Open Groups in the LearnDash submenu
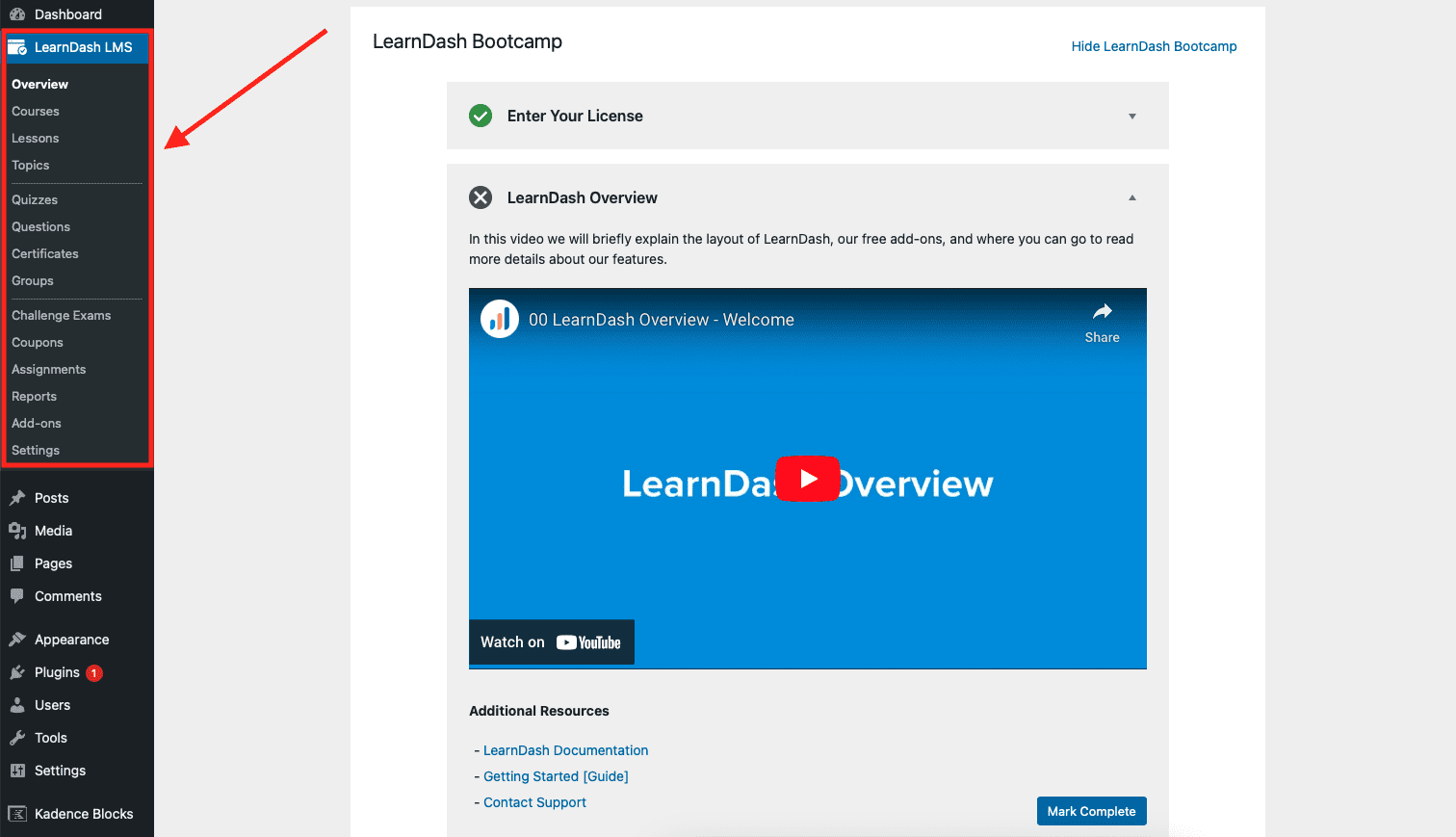 (x=33, y=280)
